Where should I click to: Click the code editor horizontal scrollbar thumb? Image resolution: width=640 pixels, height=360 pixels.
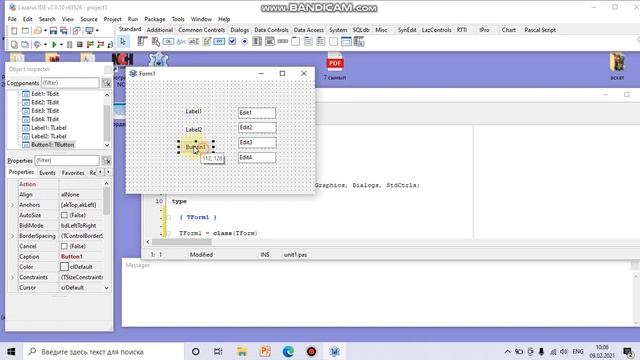182,242
